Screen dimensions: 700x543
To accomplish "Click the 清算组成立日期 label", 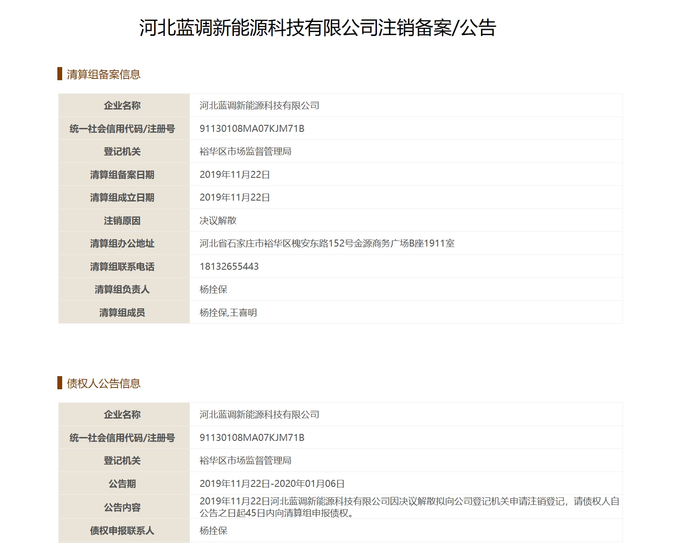I will (x=122, y=197).
